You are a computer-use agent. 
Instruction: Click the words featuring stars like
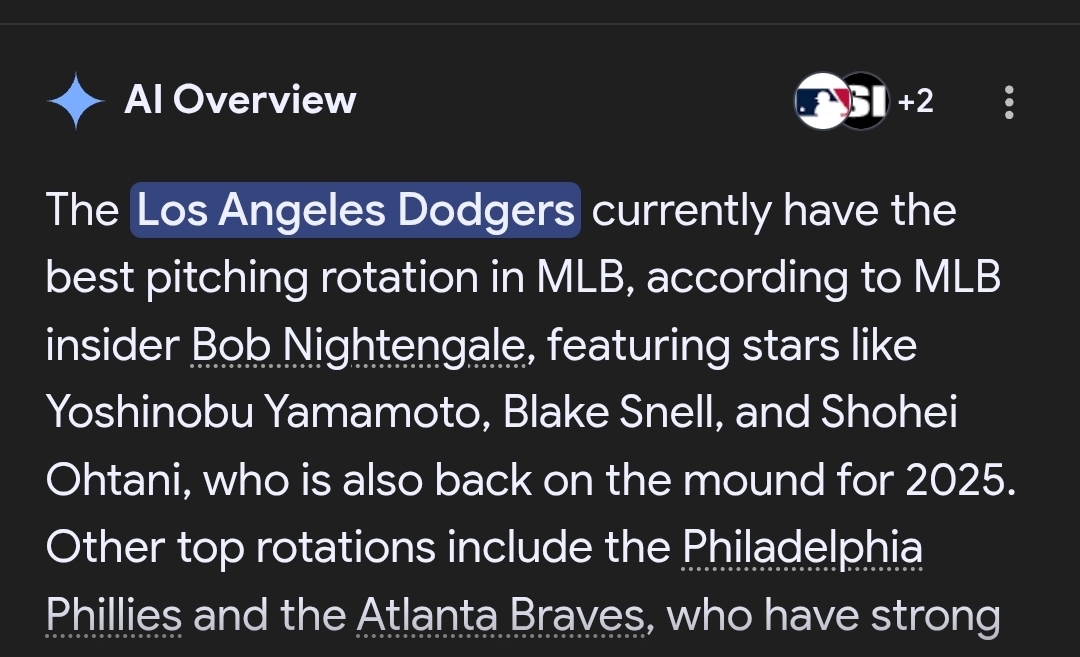pyautogui.click(x=731, y=345)
